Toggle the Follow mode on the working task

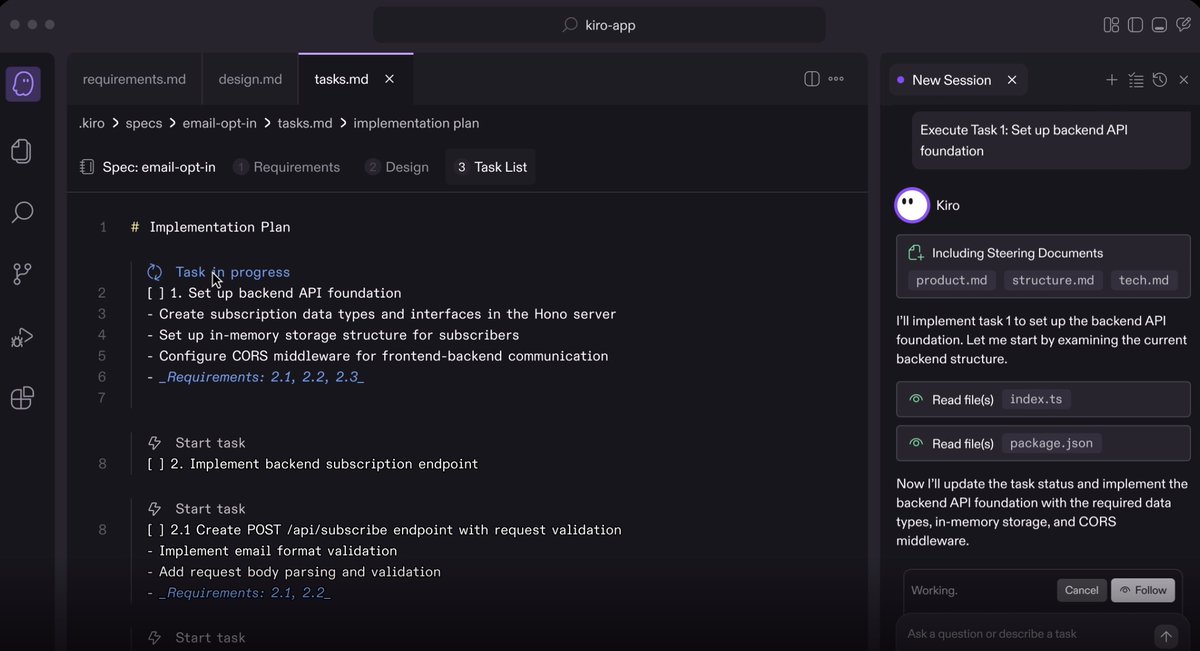click(x=1143, y=590)
